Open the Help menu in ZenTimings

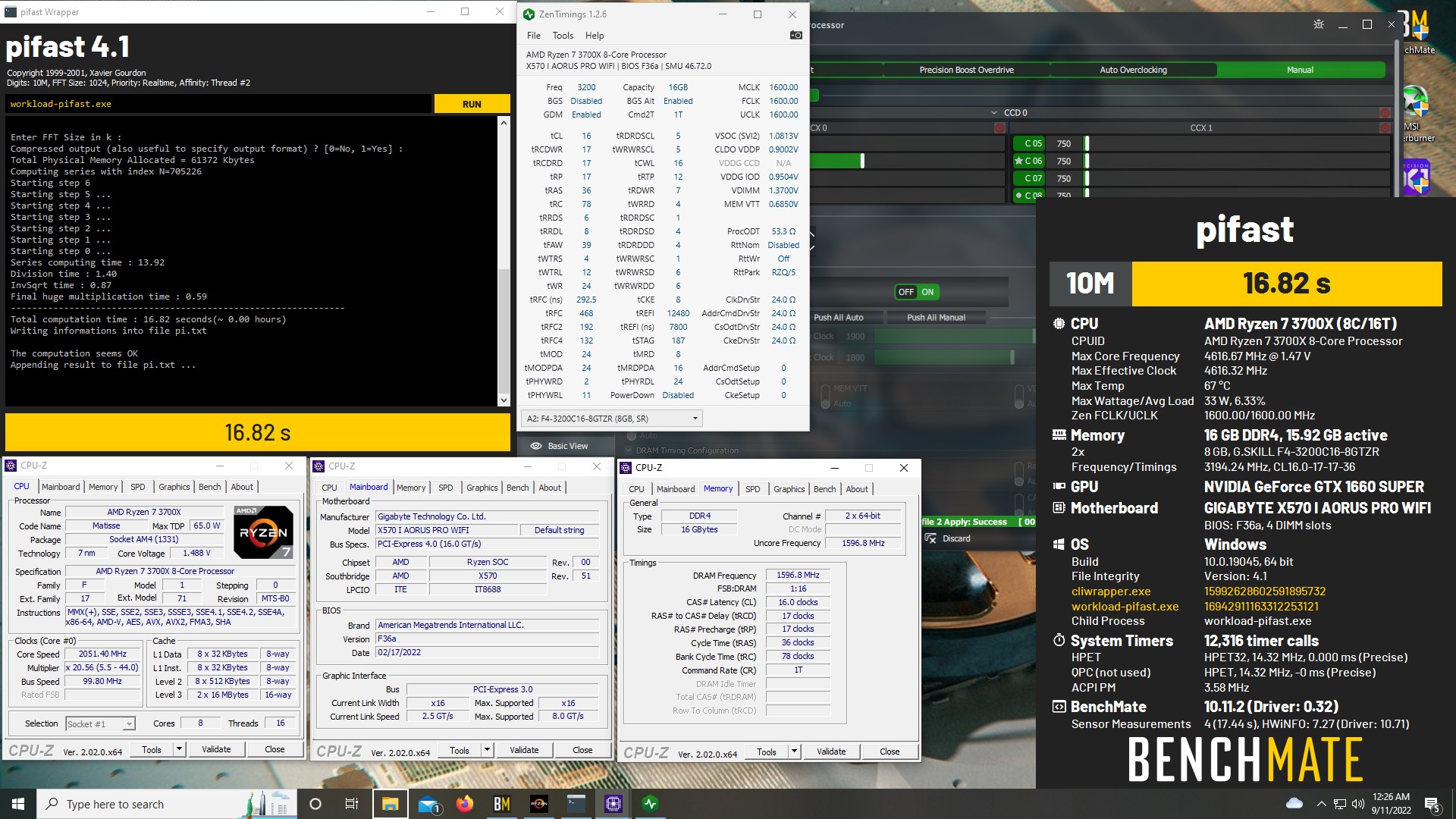tap(595, 36)
